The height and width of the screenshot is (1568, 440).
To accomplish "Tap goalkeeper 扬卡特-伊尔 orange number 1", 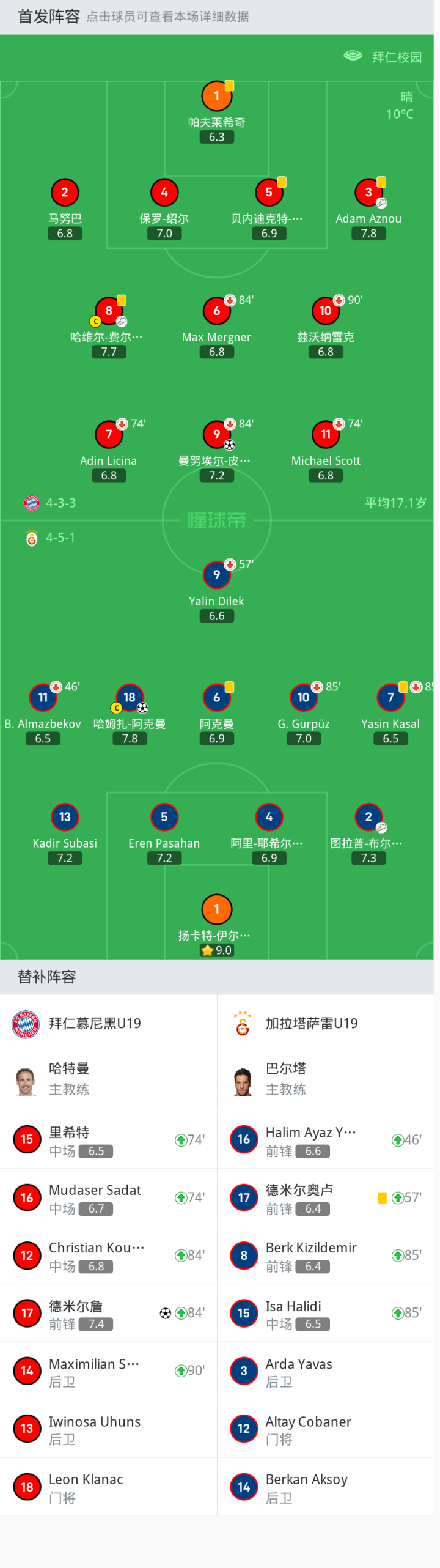I will pyautogui.click(x=216, y=909).
